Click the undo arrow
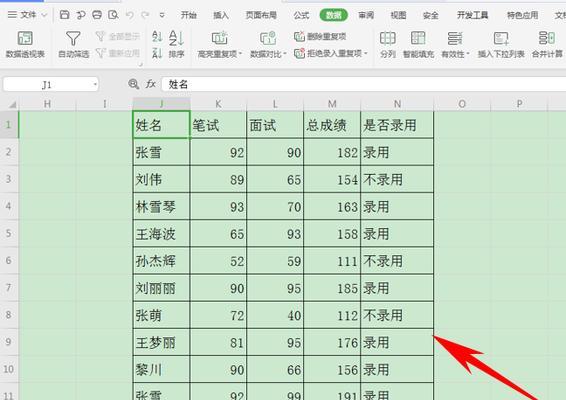The width and height of the screenshot is (566, 400). [130, 15]
